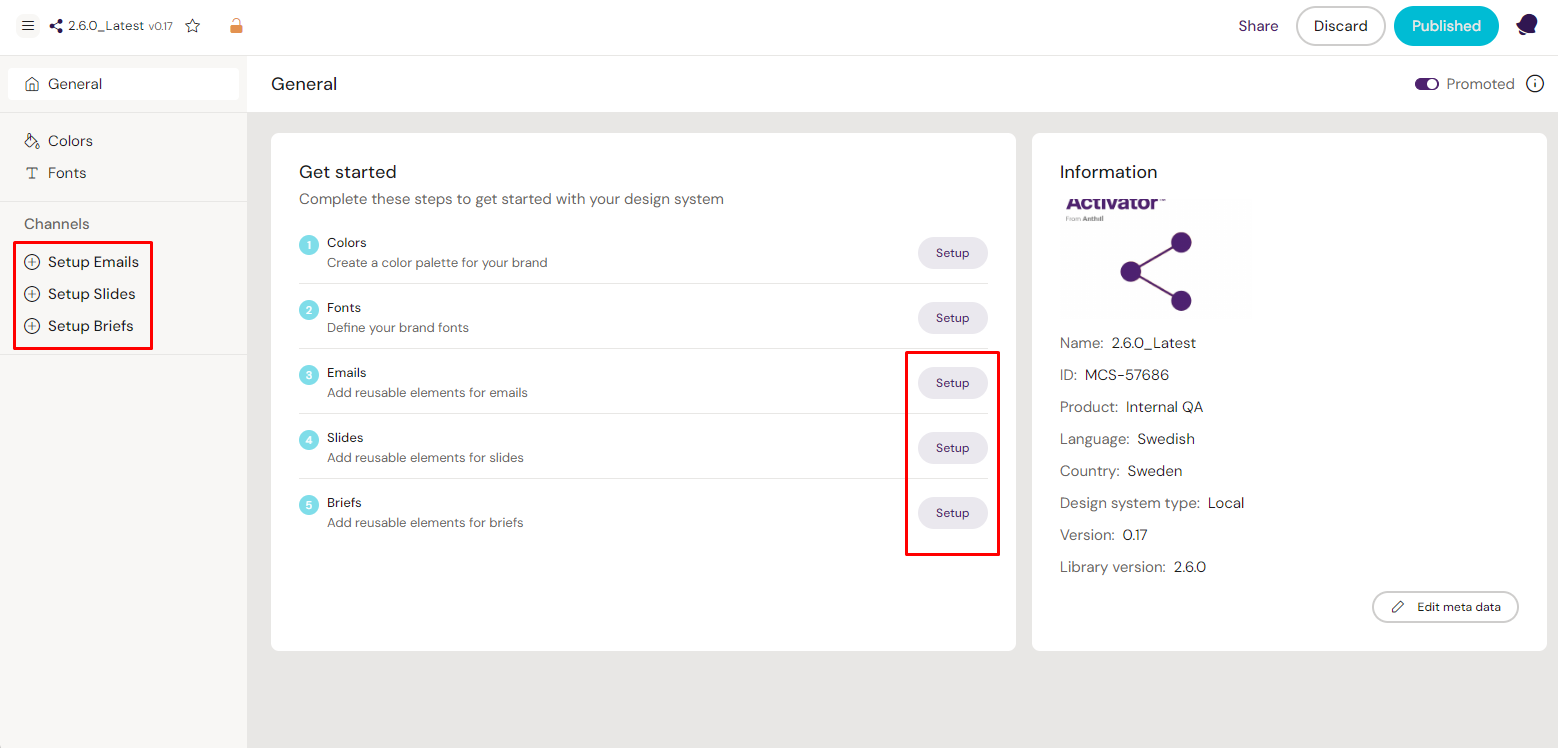Click the plus icon for Setup Briefs

pos(32,326)
